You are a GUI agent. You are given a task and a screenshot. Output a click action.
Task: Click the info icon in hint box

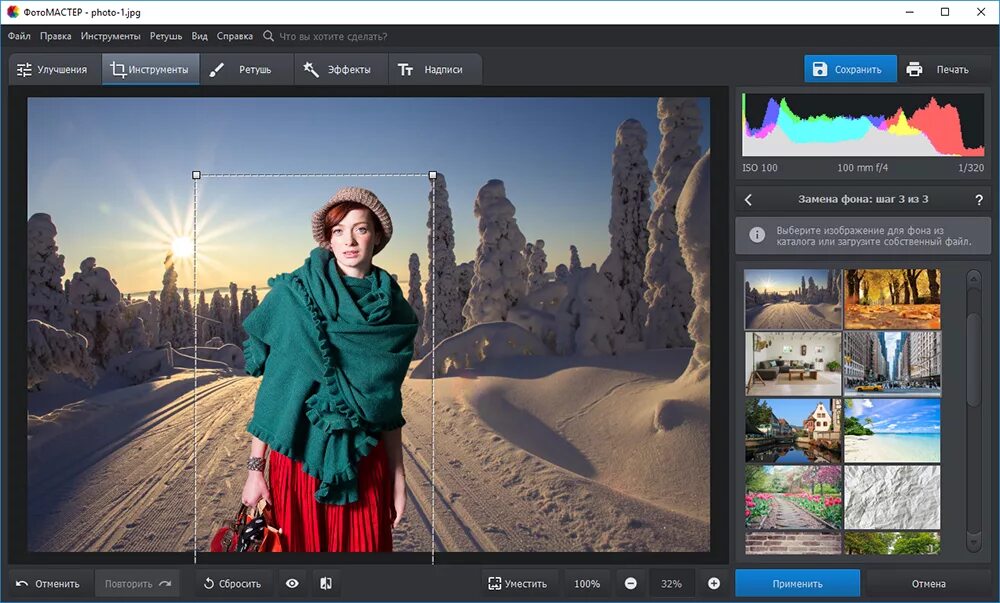[757, 235]
